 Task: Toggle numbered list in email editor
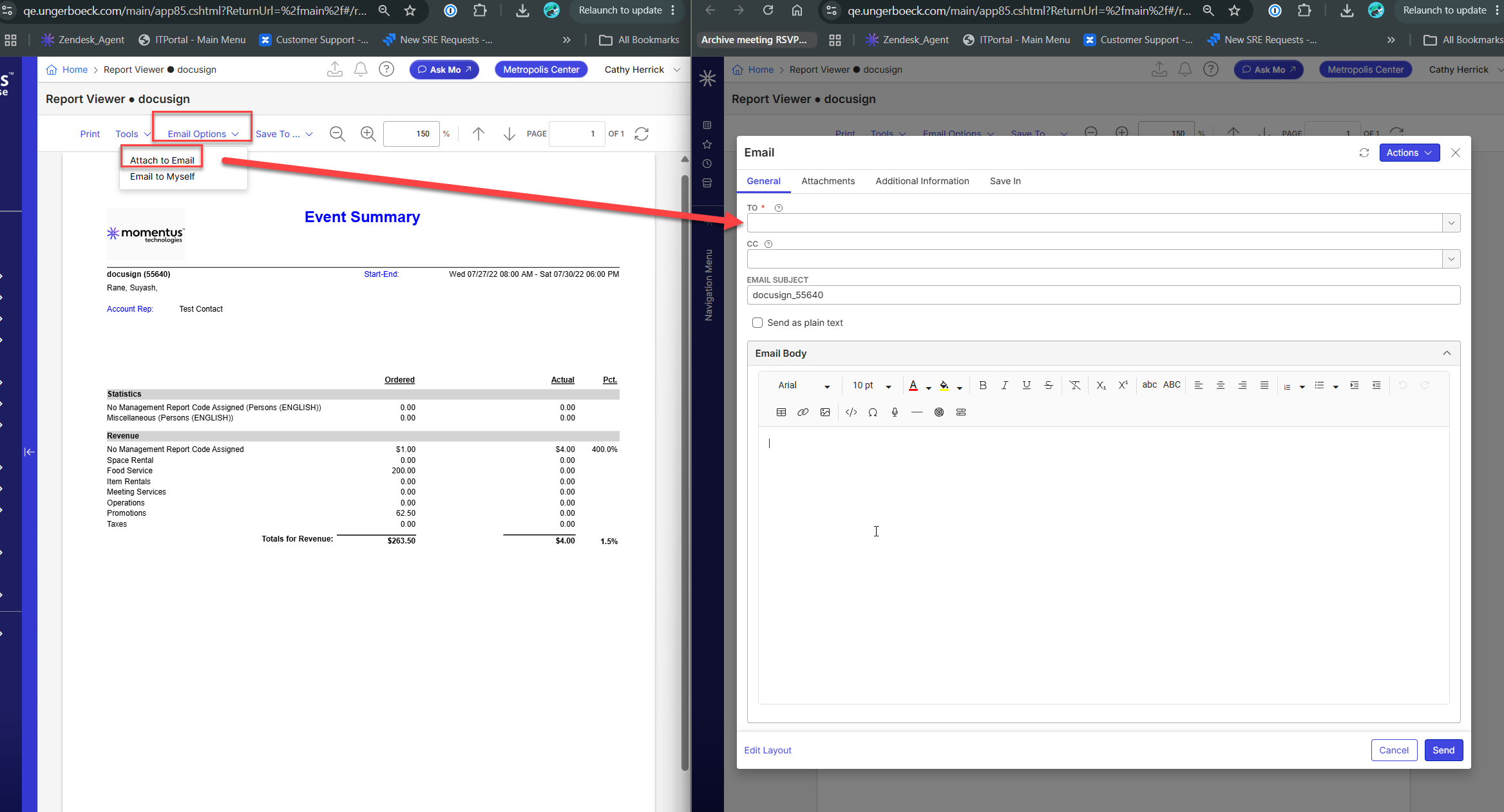pos(1287,386)
